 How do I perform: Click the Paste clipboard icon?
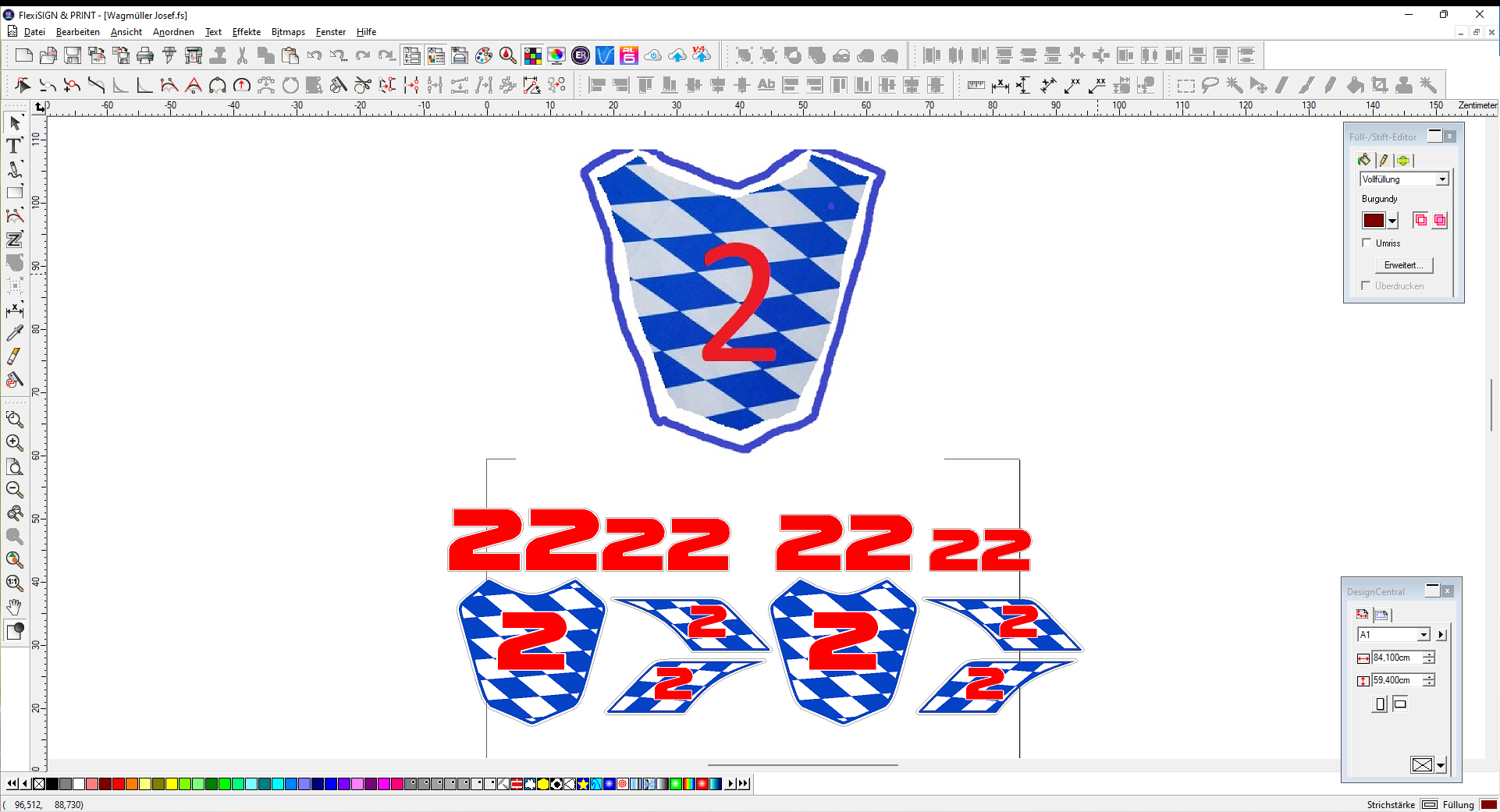click(x=290, y=55)
